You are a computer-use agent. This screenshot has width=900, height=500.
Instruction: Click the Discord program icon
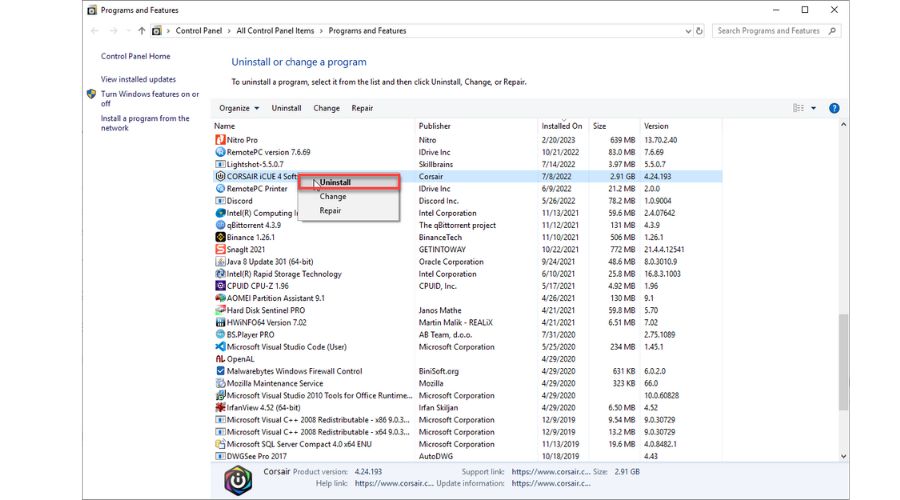click(220, 201)
